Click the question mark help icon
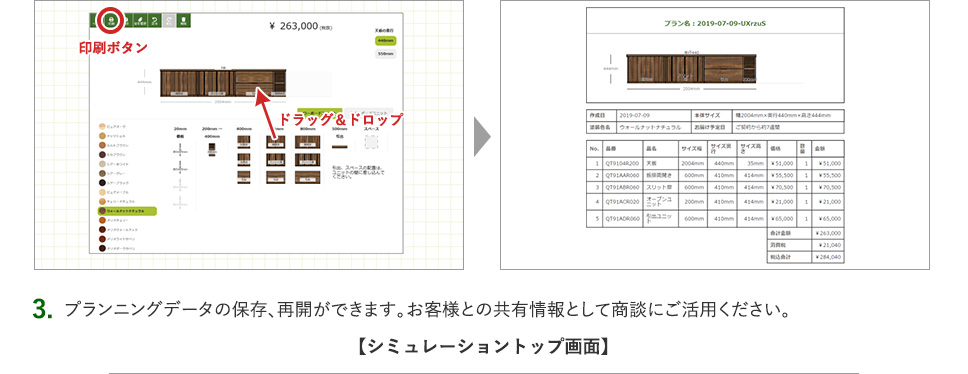This screenshot has height=374, width=968. (155, 20)
